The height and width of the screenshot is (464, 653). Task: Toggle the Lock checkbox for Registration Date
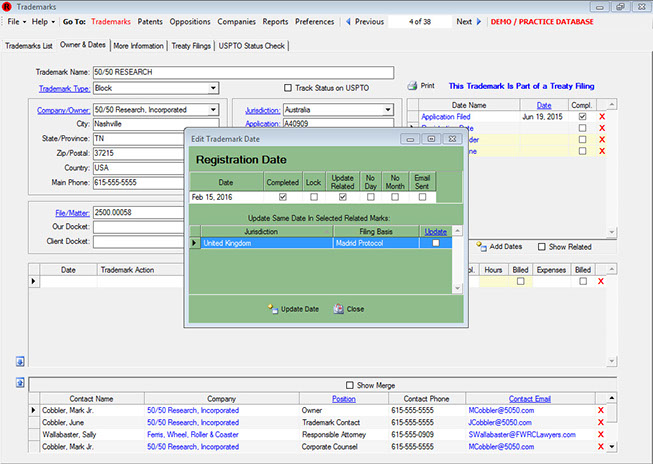tap(314, 198)
